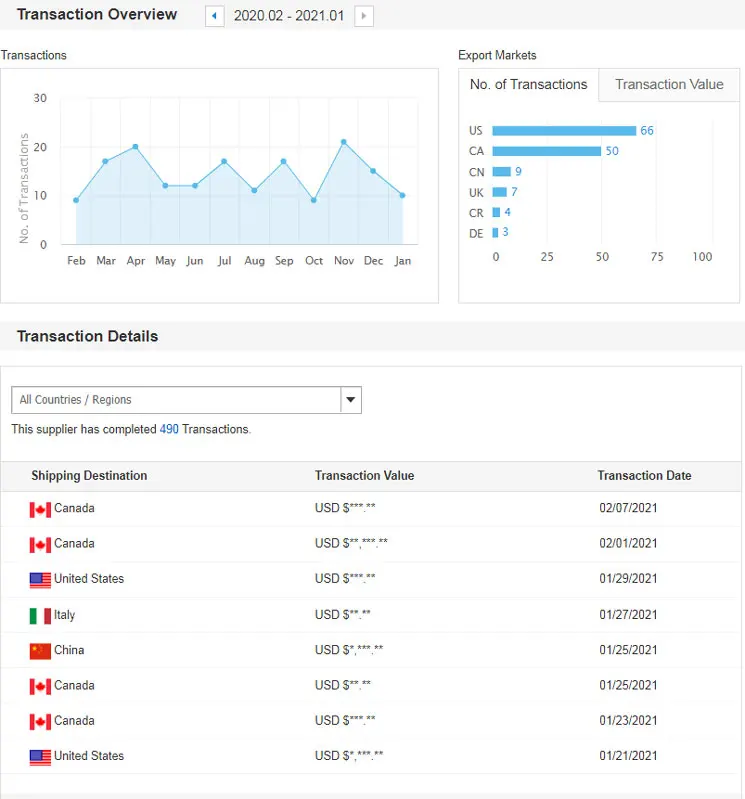Click the previous date range arrow

click(214, 16)
